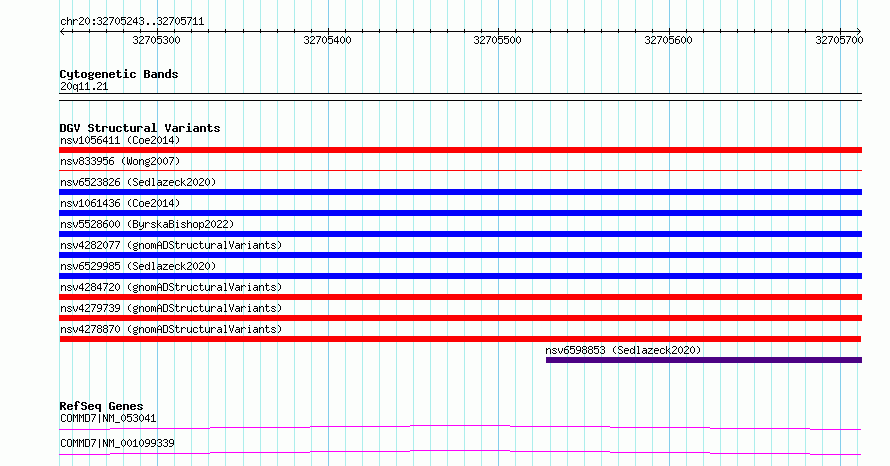This screenshot has width=890, height=466.
Task: Open the nsv1061436 (Coe2014) label
Action: [x=120, y=203]
